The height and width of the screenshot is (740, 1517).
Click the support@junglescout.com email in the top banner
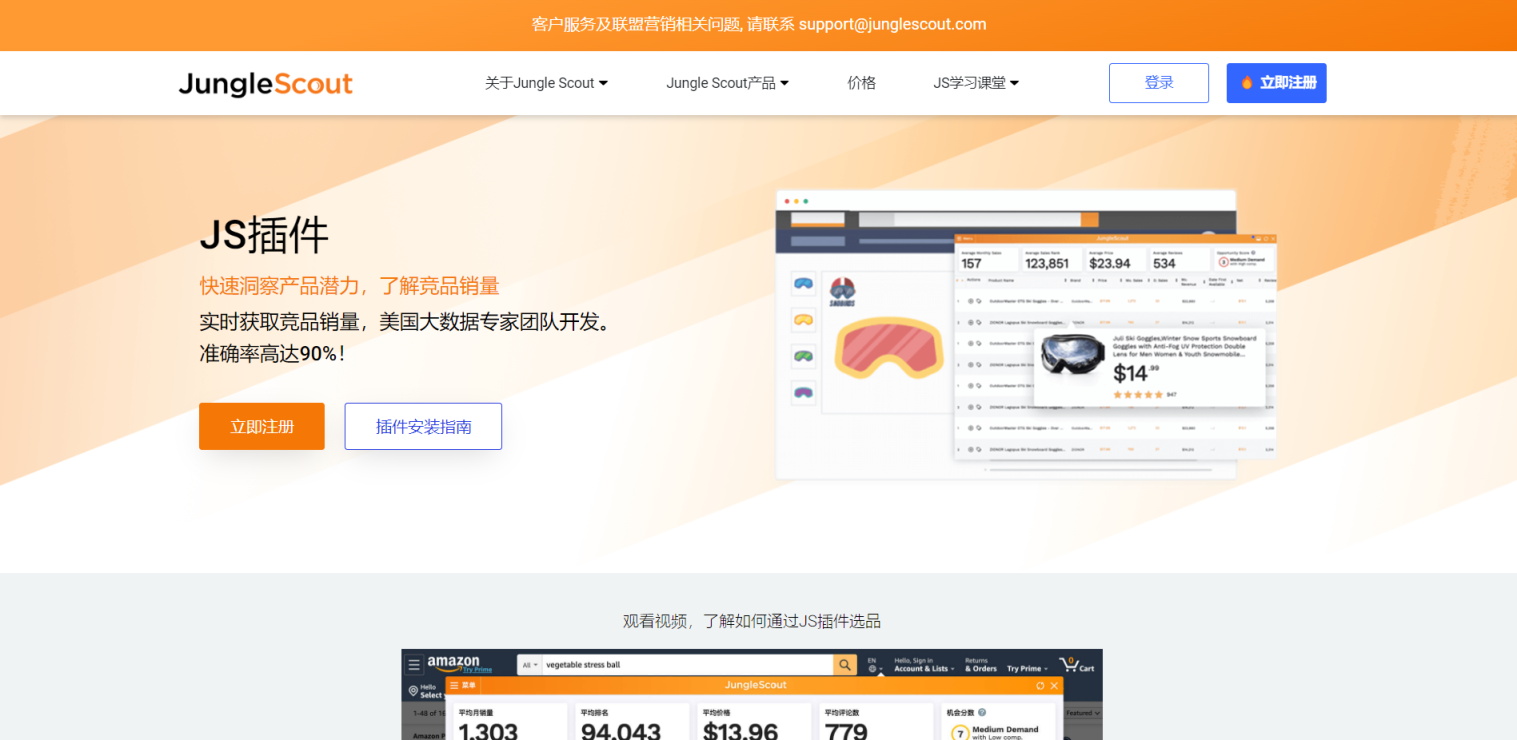(892, 24)
